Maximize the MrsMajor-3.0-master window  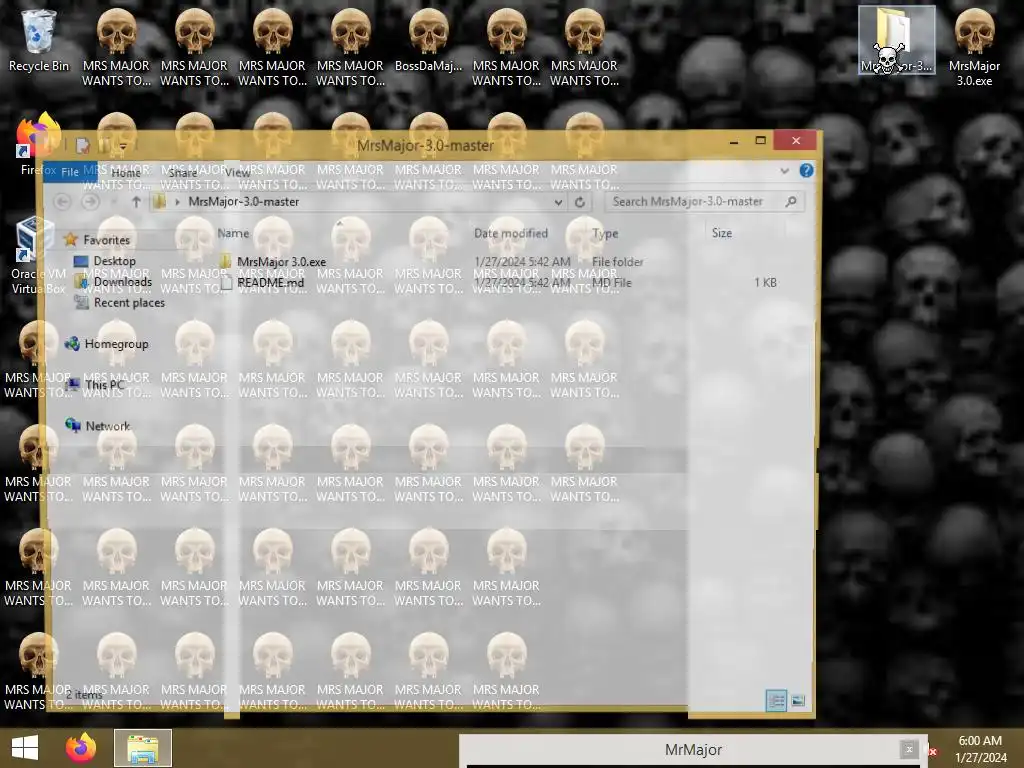(x=760, y=140)
